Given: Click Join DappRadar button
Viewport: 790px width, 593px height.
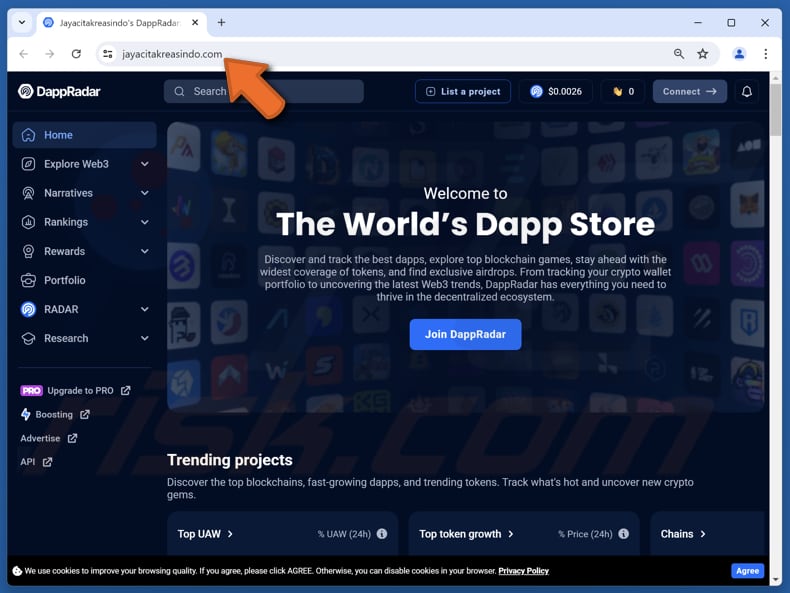Looking at the screenshot, I should pyautogui.click(x=465, y=335).
